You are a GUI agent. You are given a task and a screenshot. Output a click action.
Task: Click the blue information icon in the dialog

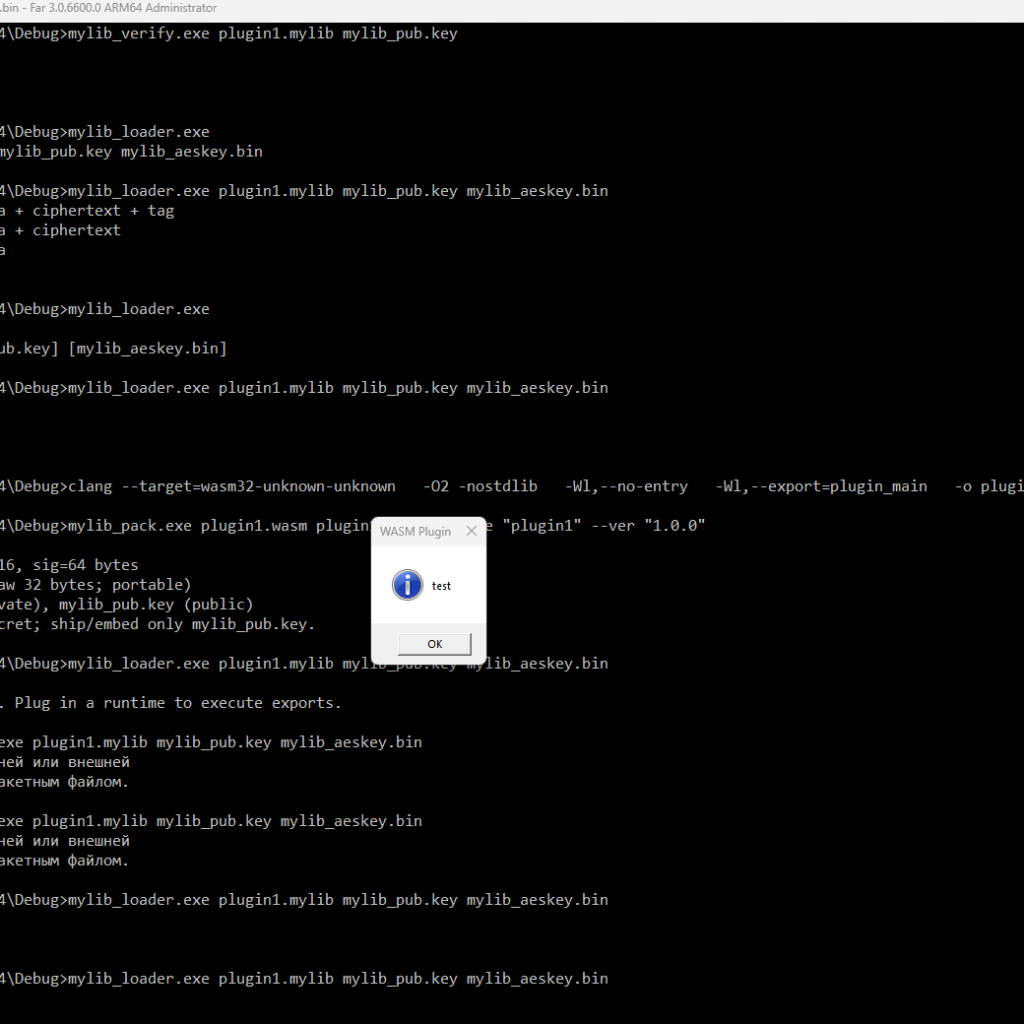pos(407,585)
